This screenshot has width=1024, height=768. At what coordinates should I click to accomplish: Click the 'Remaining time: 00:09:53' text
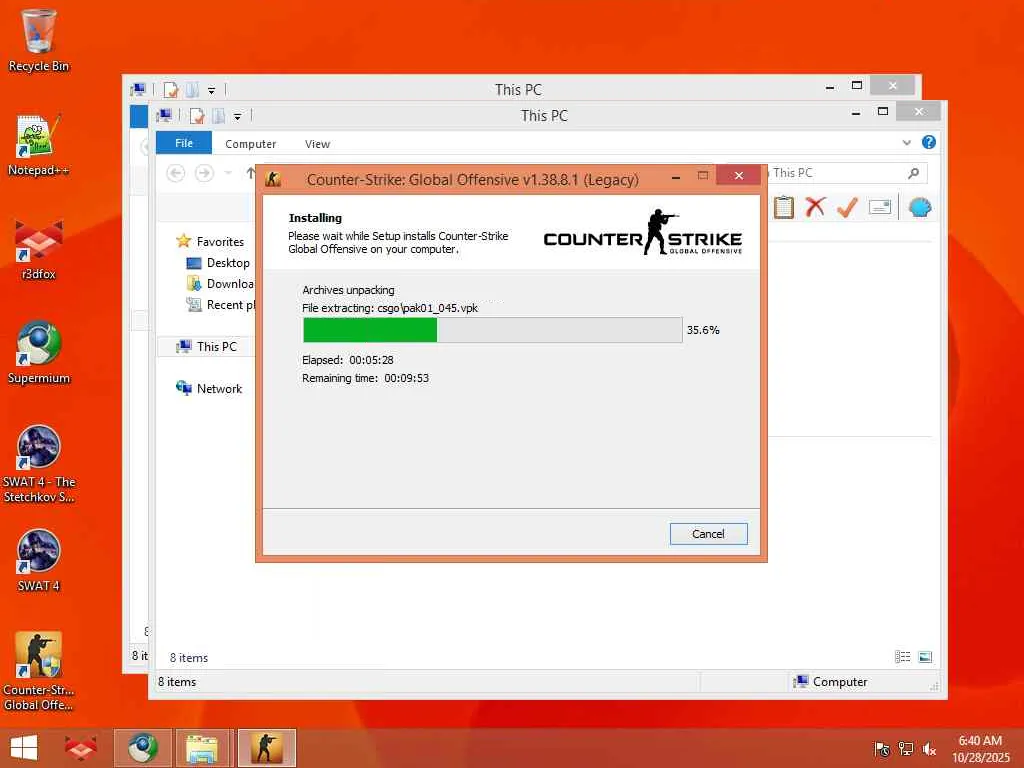tap(365, 378)
